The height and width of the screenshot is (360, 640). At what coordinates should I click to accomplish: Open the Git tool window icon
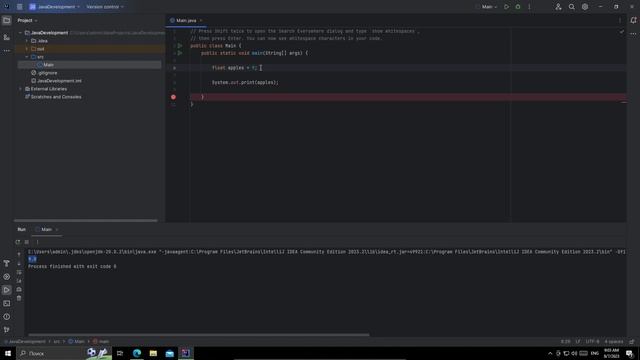pyautogui.click(x=7, y=329)
